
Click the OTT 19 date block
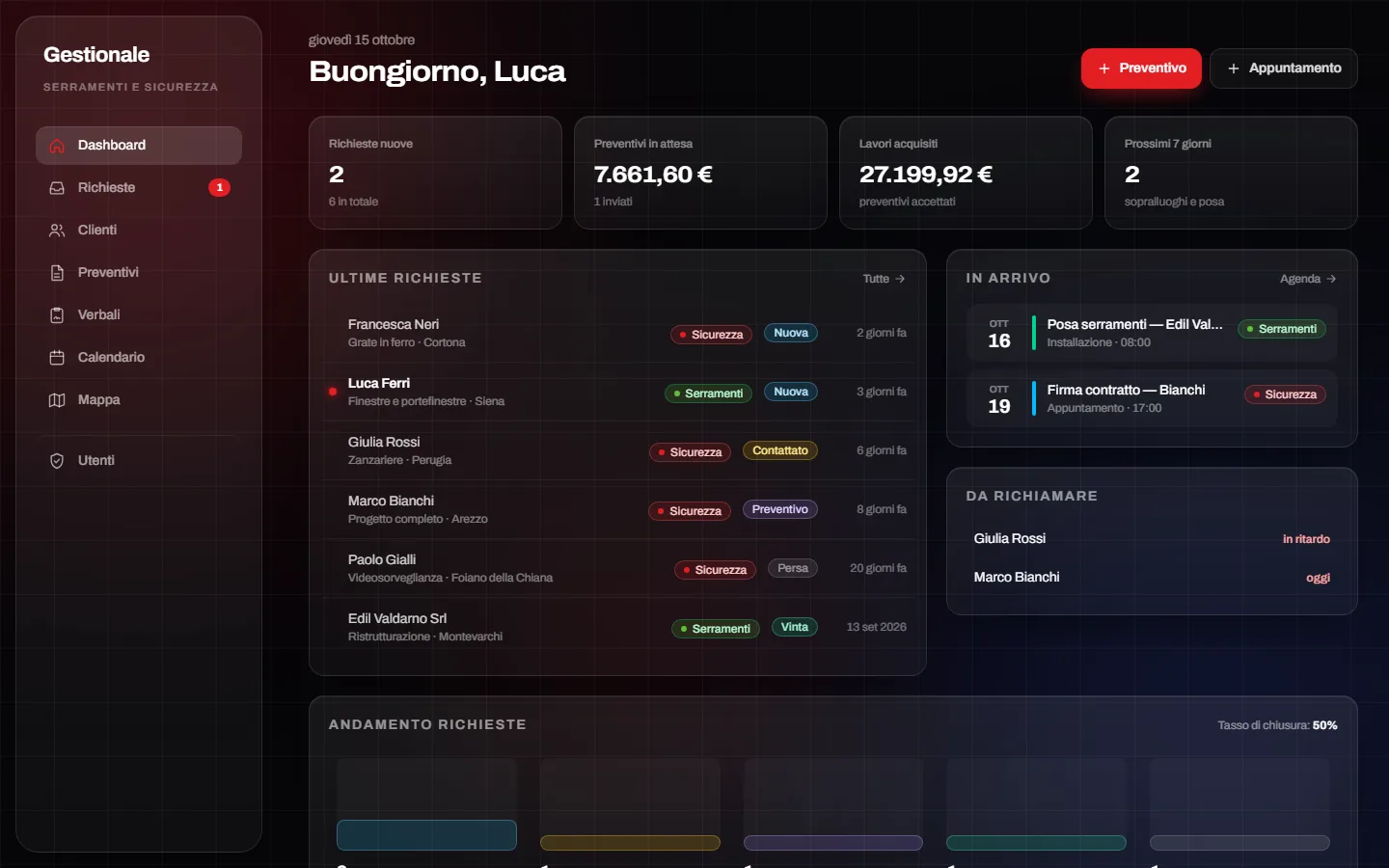click(999, 399)
